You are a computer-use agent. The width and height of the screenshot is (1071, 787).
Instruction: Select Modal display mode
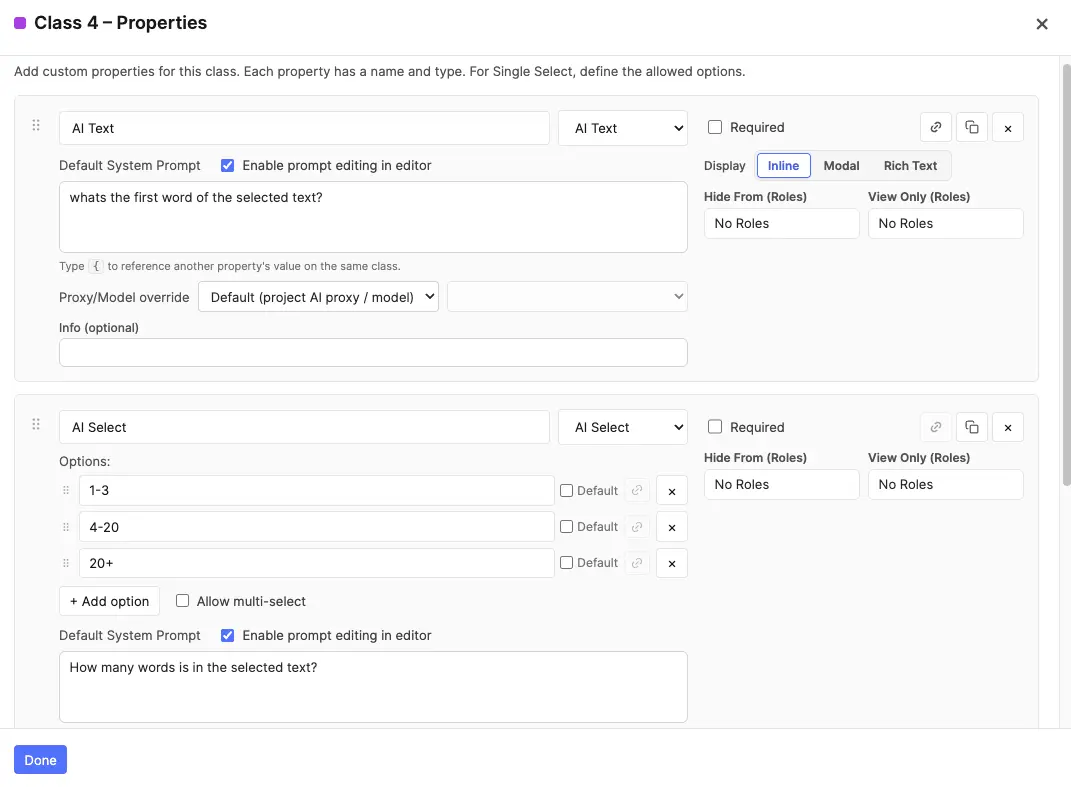point(841,165)
